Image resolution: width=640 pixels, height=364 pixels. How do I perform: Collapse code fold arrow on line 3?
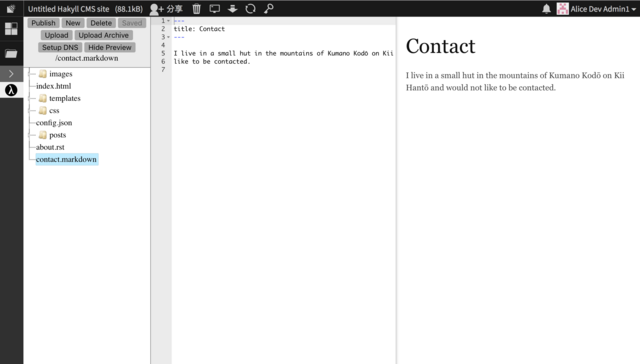168,37
